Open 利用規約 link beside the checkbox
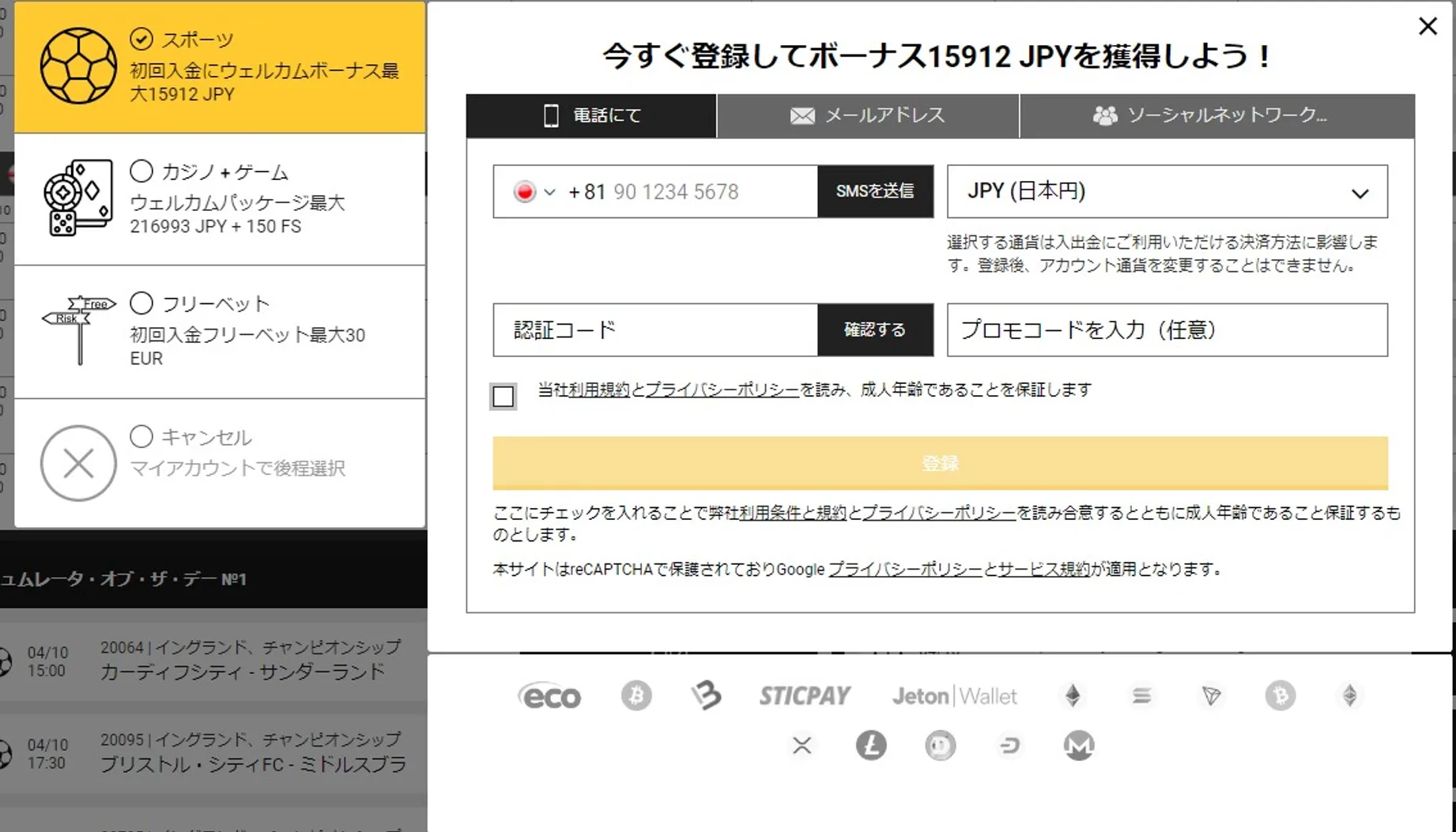Screen dimensions: 1456x832 (x=598, y=390)
